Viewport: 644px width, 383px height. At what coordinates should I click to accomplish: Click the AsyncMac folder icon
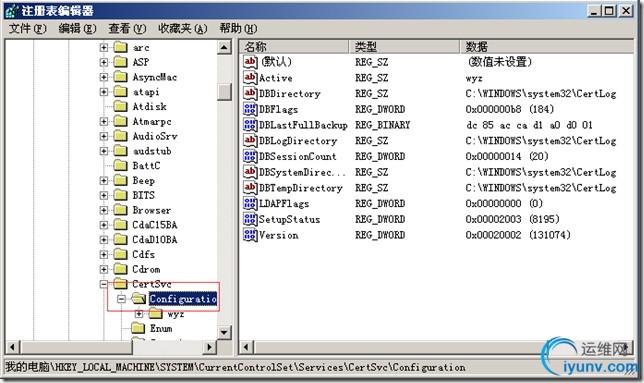coord(120,77)
